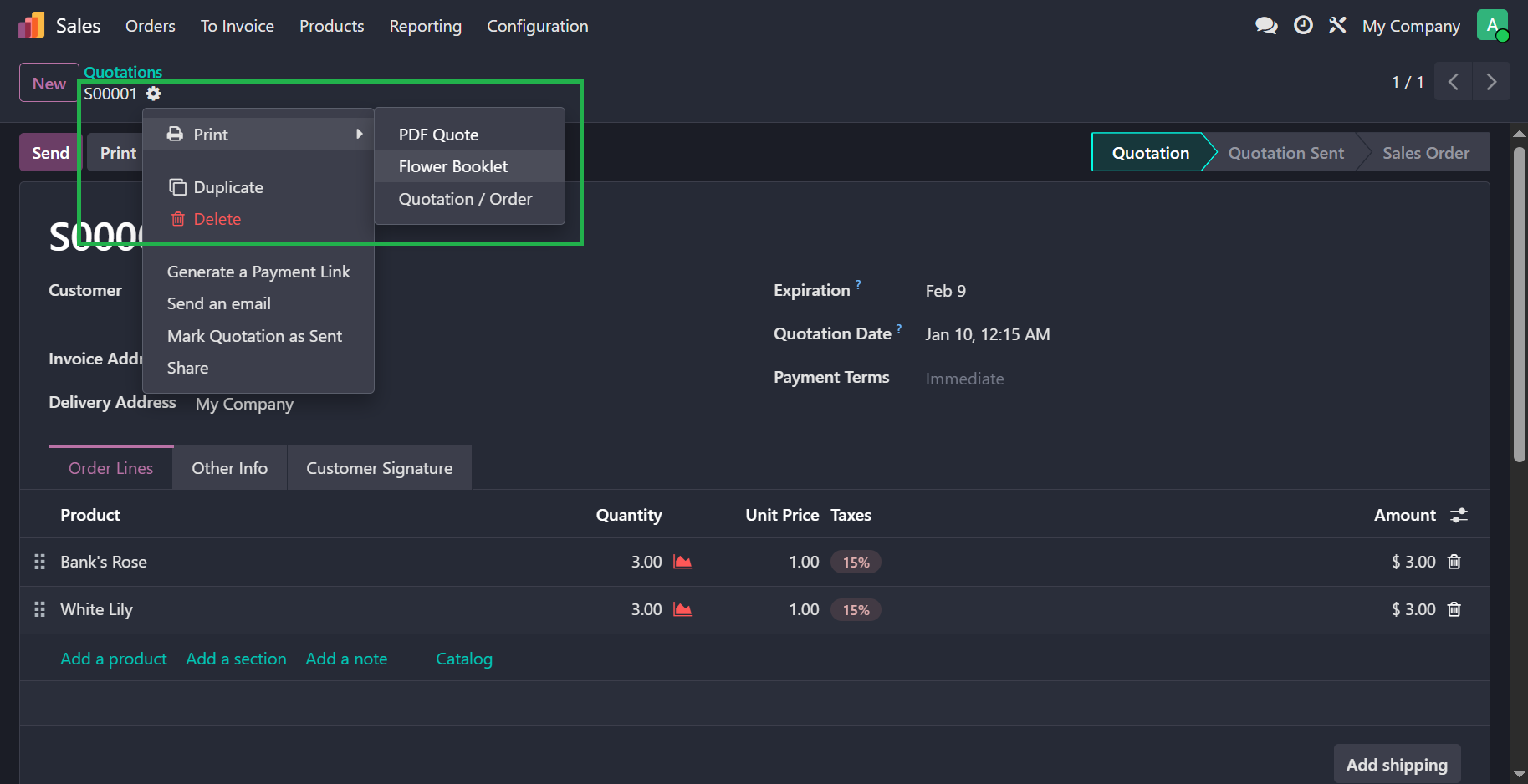Open optional columns toggle beside Amount

[x=1459, y=515]
